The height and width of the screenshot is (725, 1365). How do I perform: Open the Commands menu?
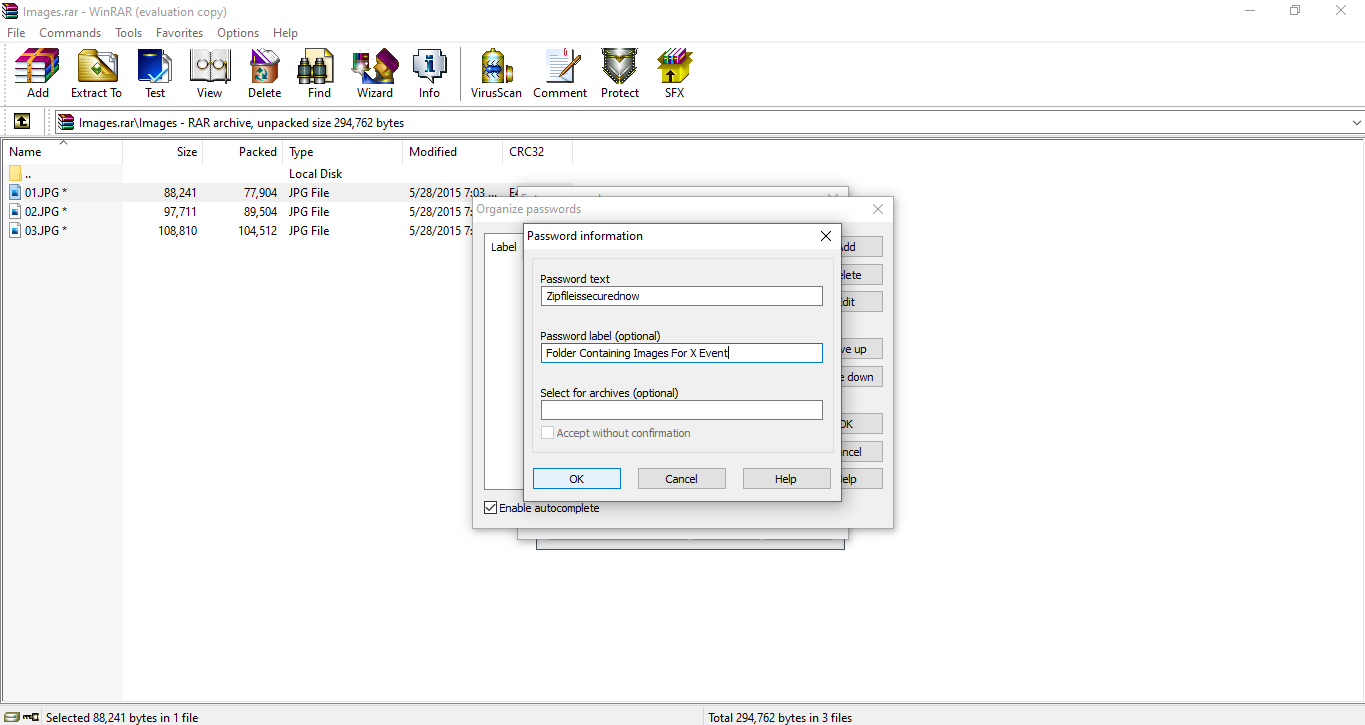[70, 33]
